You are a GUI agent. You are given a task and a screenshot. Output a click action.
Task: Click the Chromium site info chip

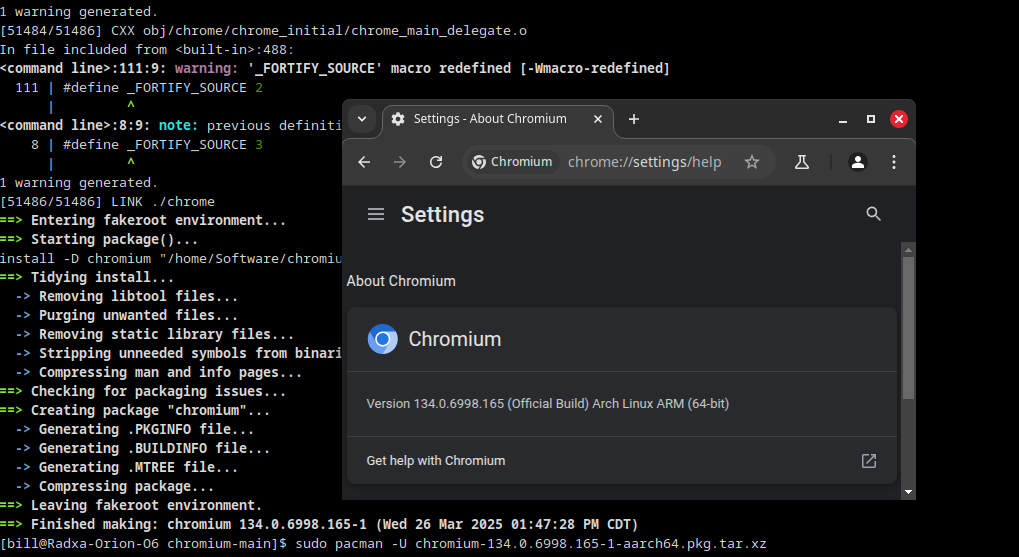tap(513, 162)
